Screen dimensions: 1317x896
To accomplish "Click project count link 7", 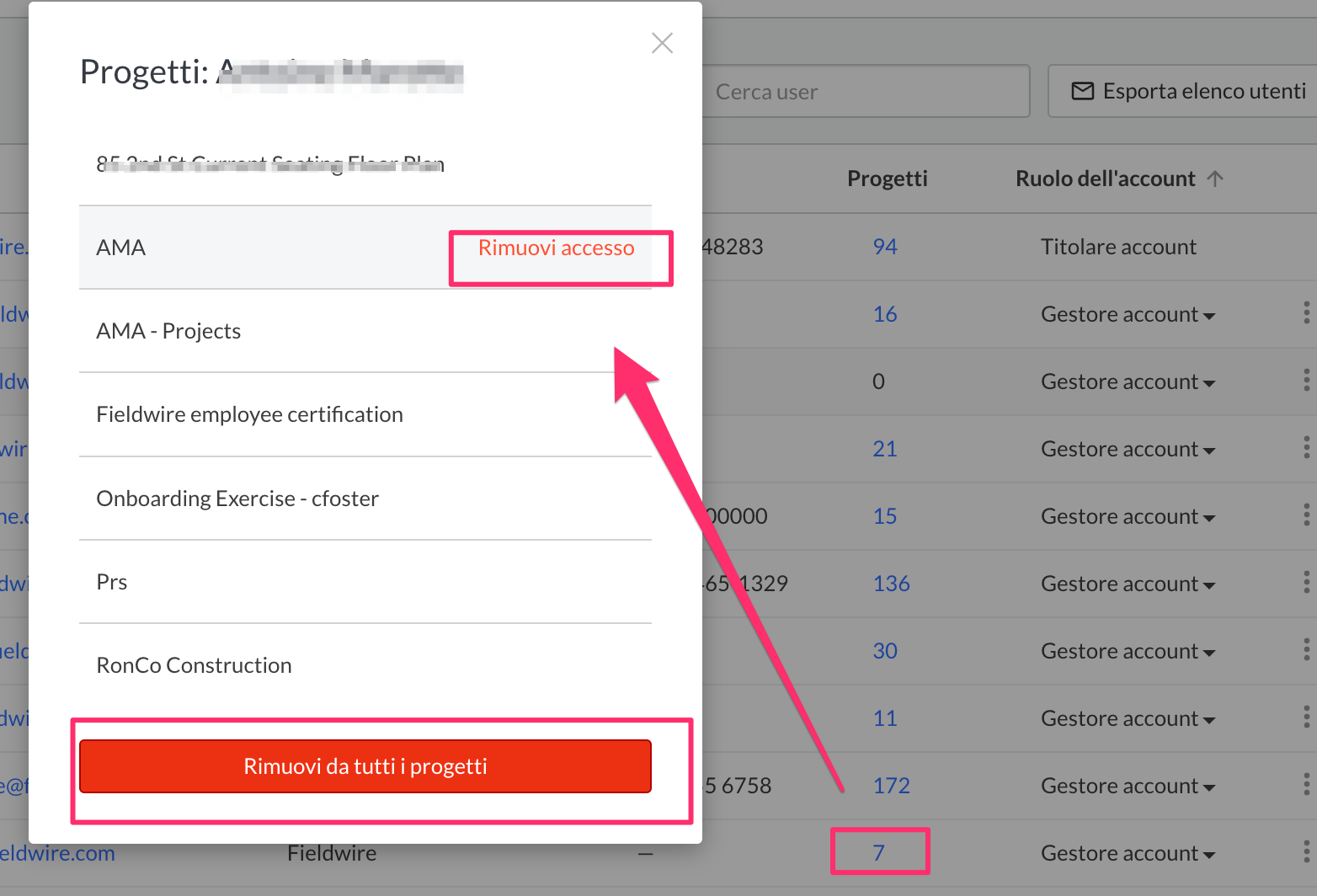I will [x=878, y=853].
